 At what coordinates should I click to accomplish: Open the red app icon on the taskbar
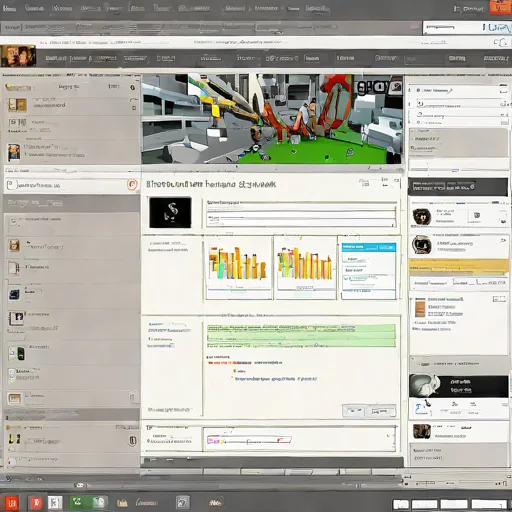click(35, 503)
